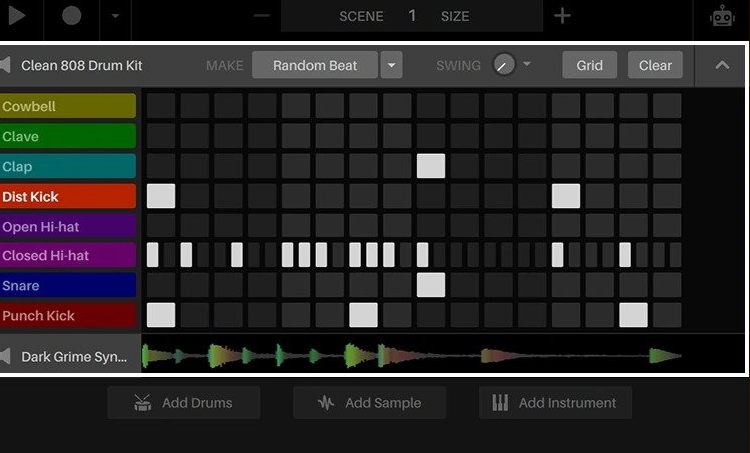
Task: Adjust the Swing knob
Action: point(504,65)
